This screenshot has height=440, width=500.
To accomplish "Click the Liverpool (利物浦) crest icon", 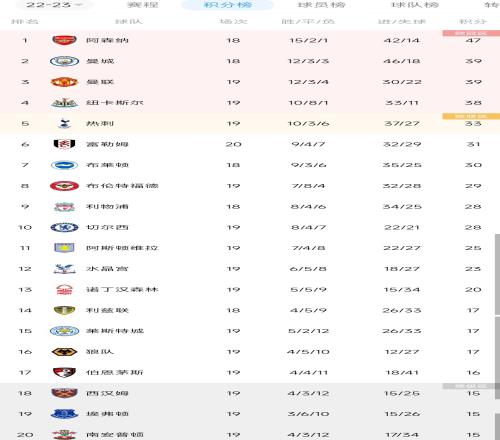I will click(x=64, y=207).
